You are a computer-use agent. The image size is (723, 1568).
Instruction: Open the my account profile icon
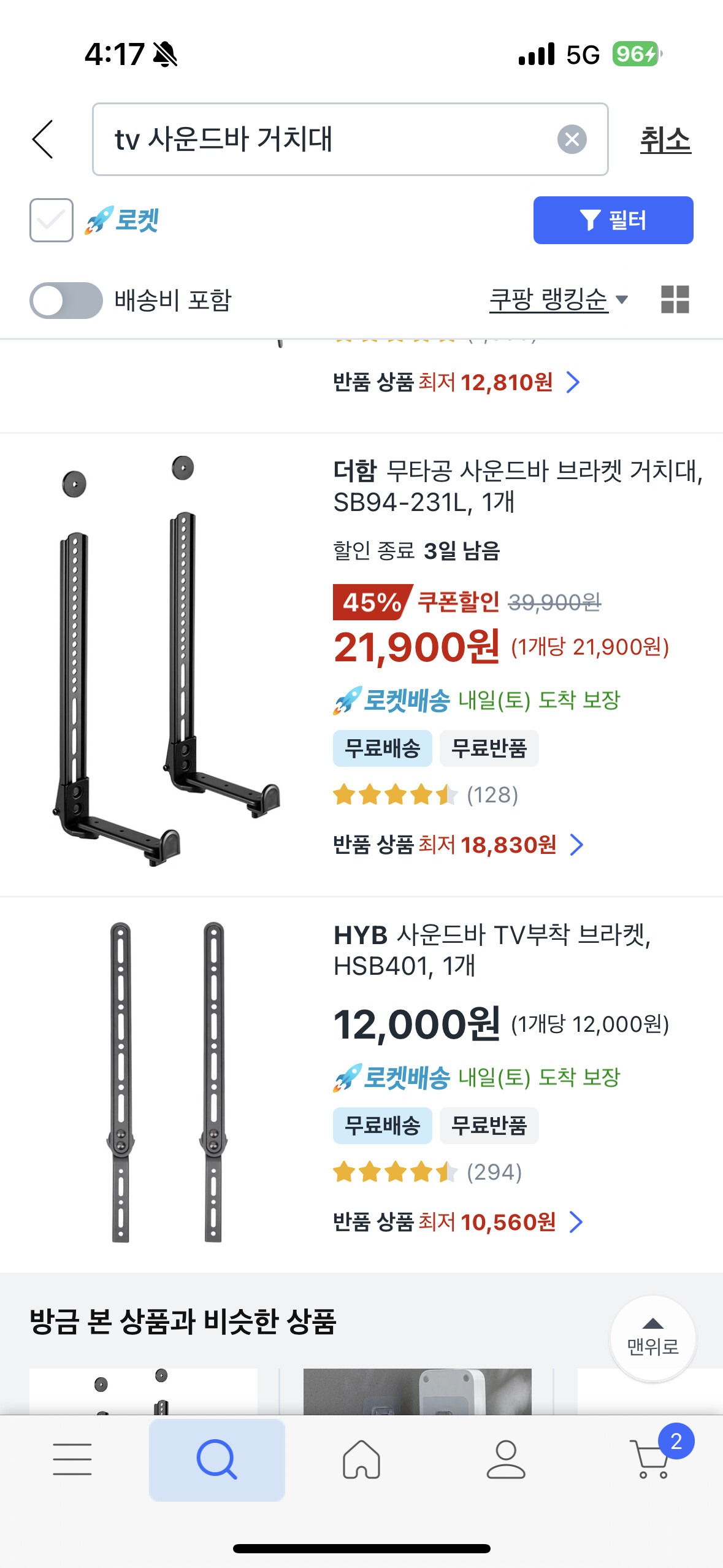point(506,1459)
